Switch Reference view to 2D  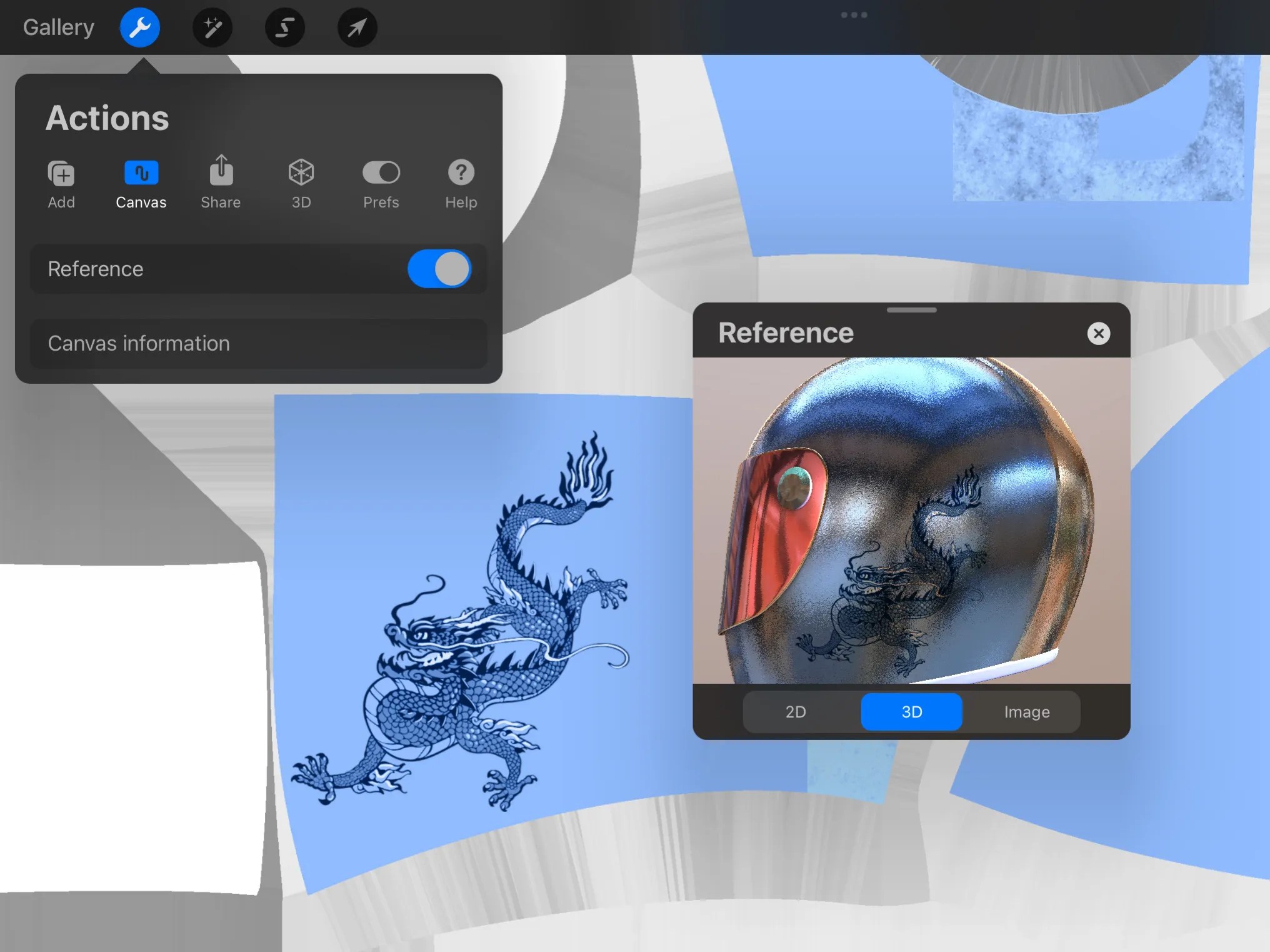(796, 712)
